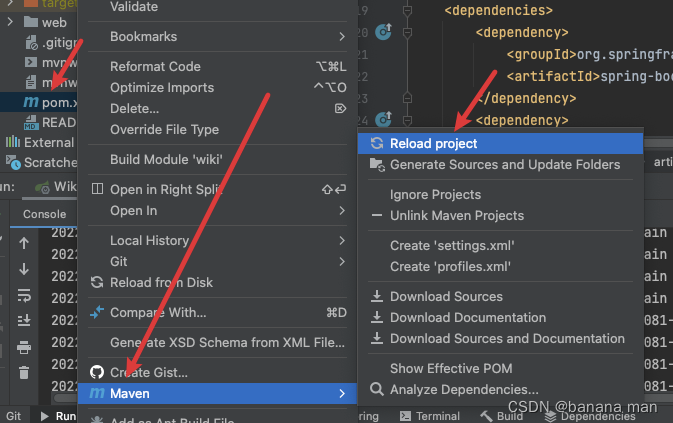Collapse dependencies tag fold marker

click(x=407, y=10)
